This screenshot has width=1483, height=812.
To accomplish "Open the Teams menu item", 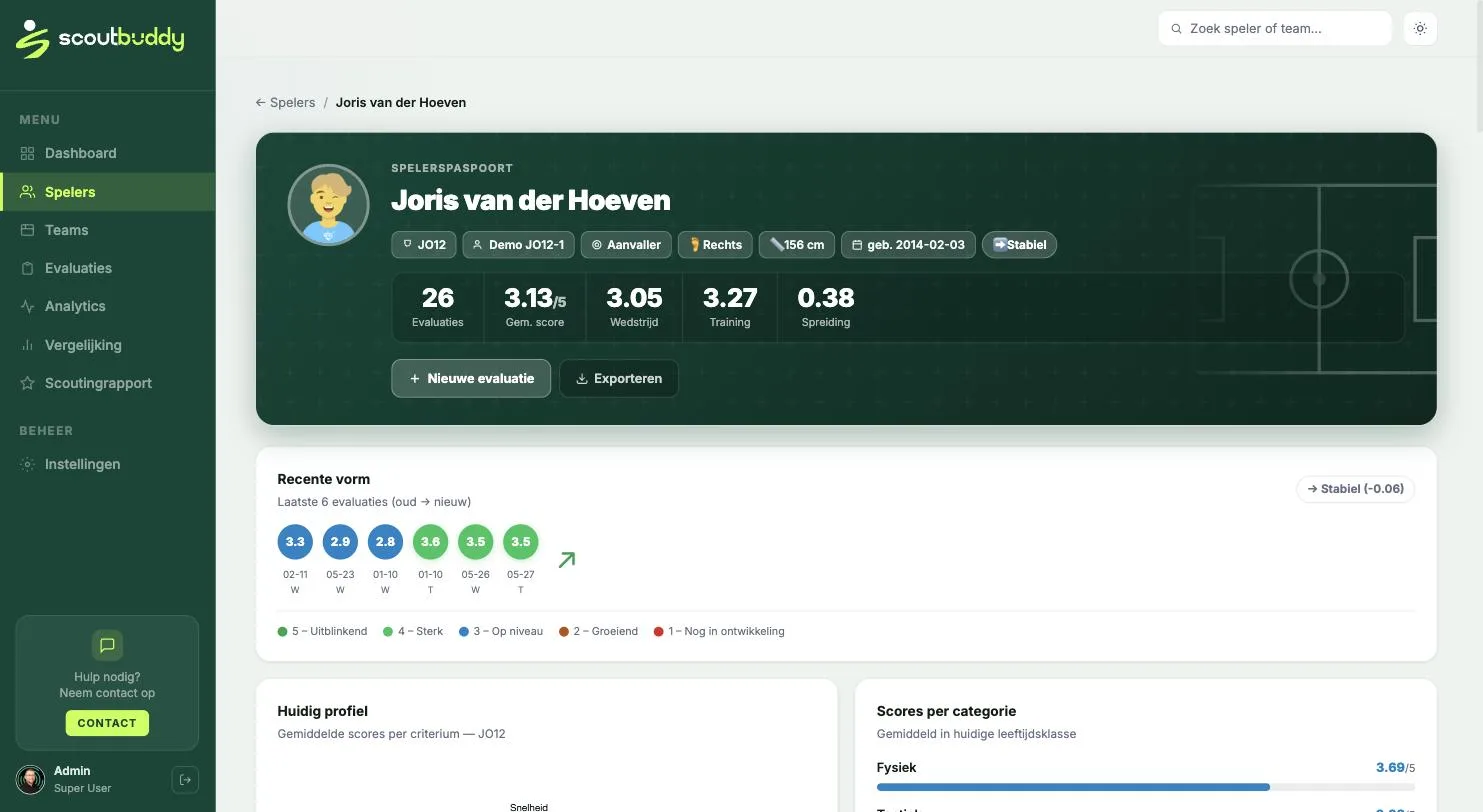I will coord(107,230).
